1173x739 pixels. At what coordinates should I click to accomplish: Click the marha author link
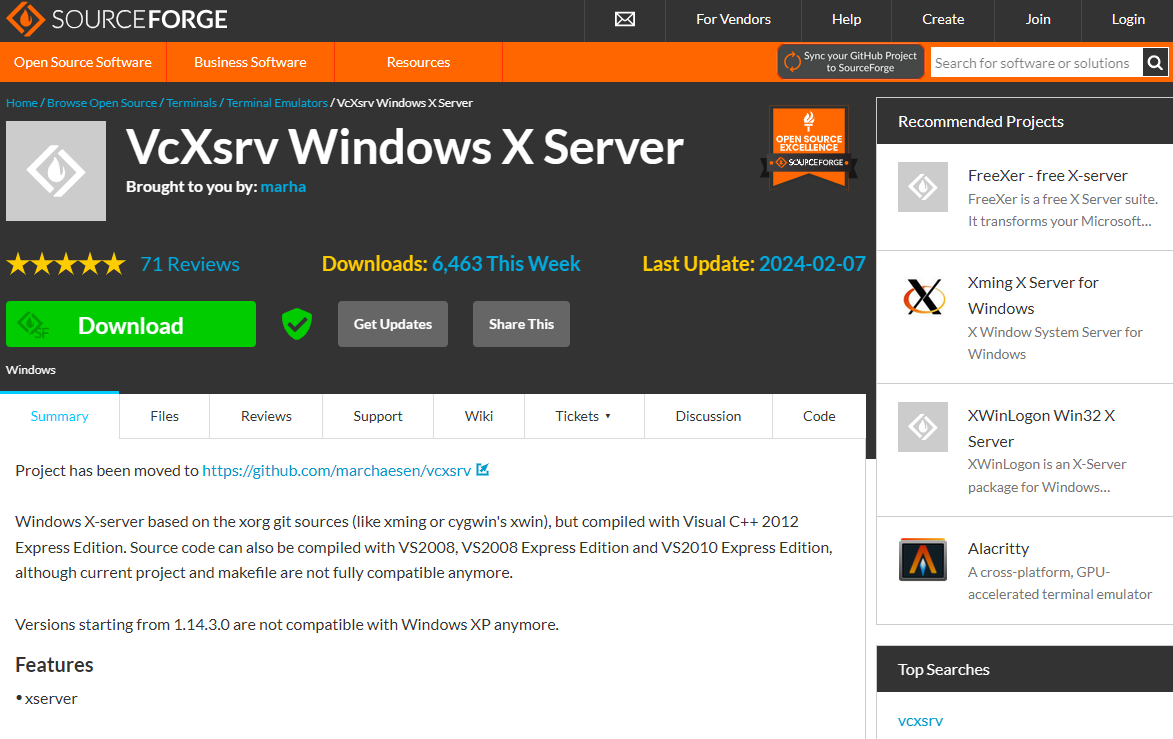(x=283, y=187)
